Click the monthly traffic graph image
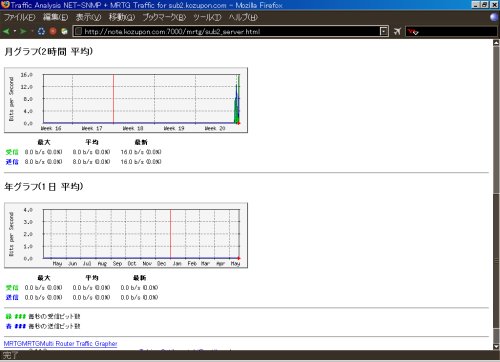 (x=126, y=100)
